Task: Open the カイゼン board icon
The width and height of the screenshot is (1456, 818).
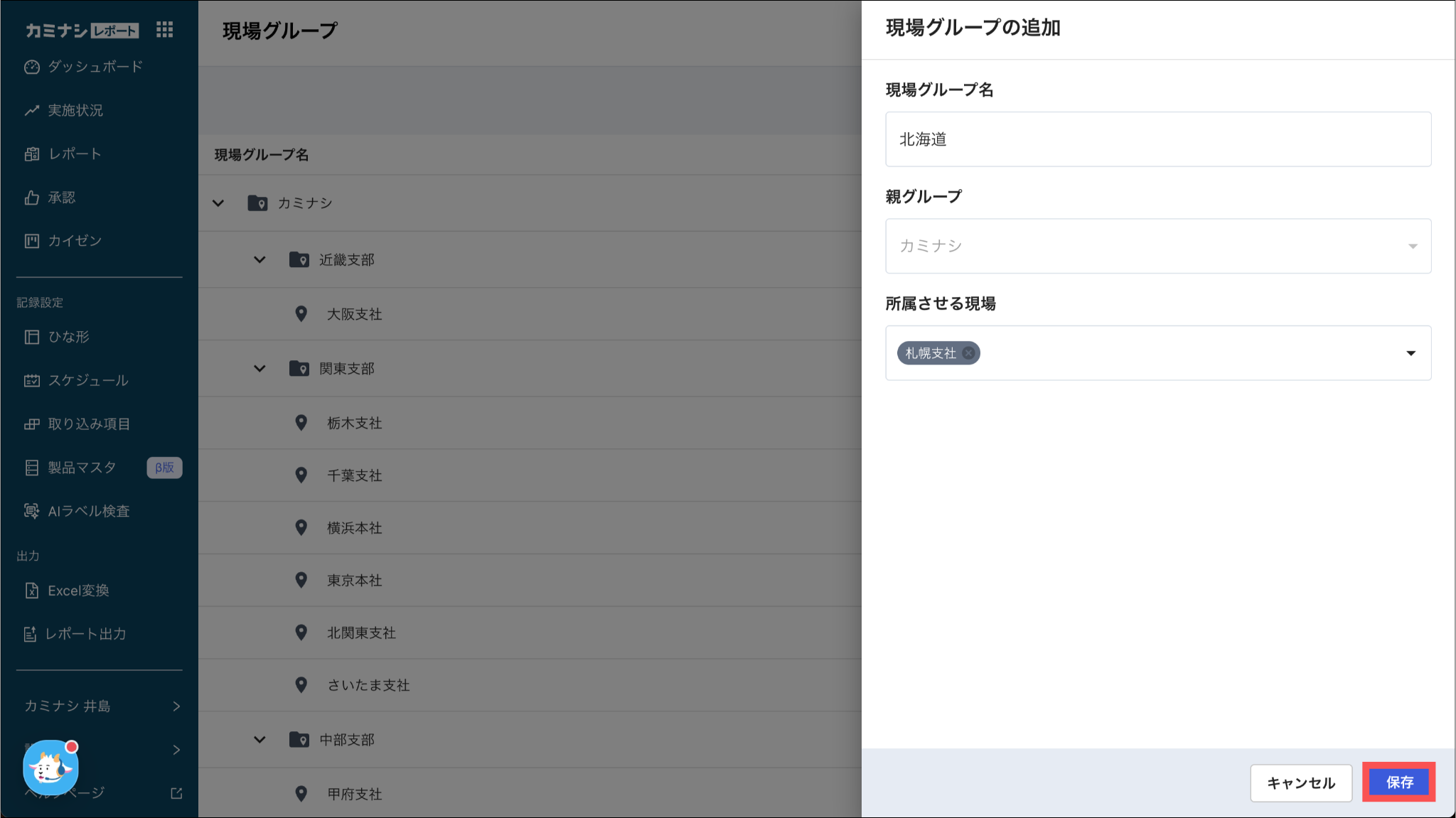Action: (31, 241)
